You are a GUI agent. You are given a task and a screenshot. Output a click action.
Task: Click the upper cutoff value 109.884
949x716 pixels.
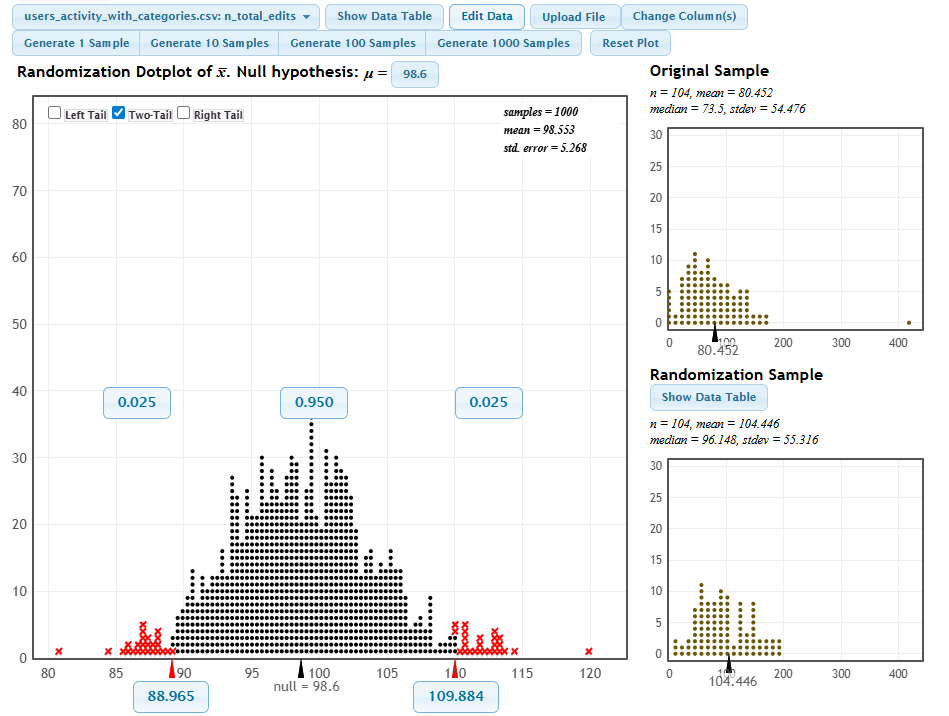click(x=456, y=697)
